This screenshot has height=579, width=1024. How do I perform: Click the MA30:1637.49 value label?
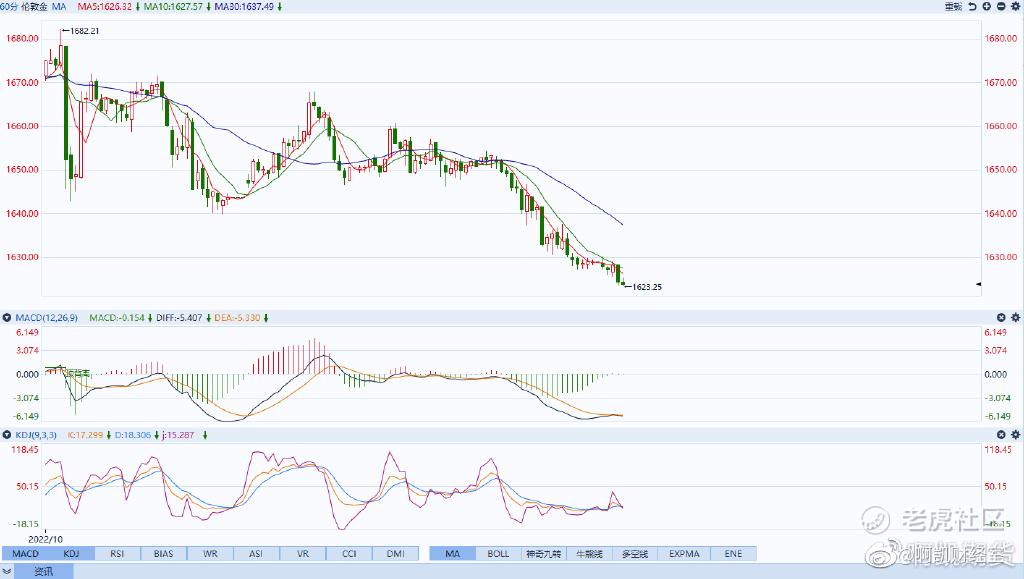point(244,7)
